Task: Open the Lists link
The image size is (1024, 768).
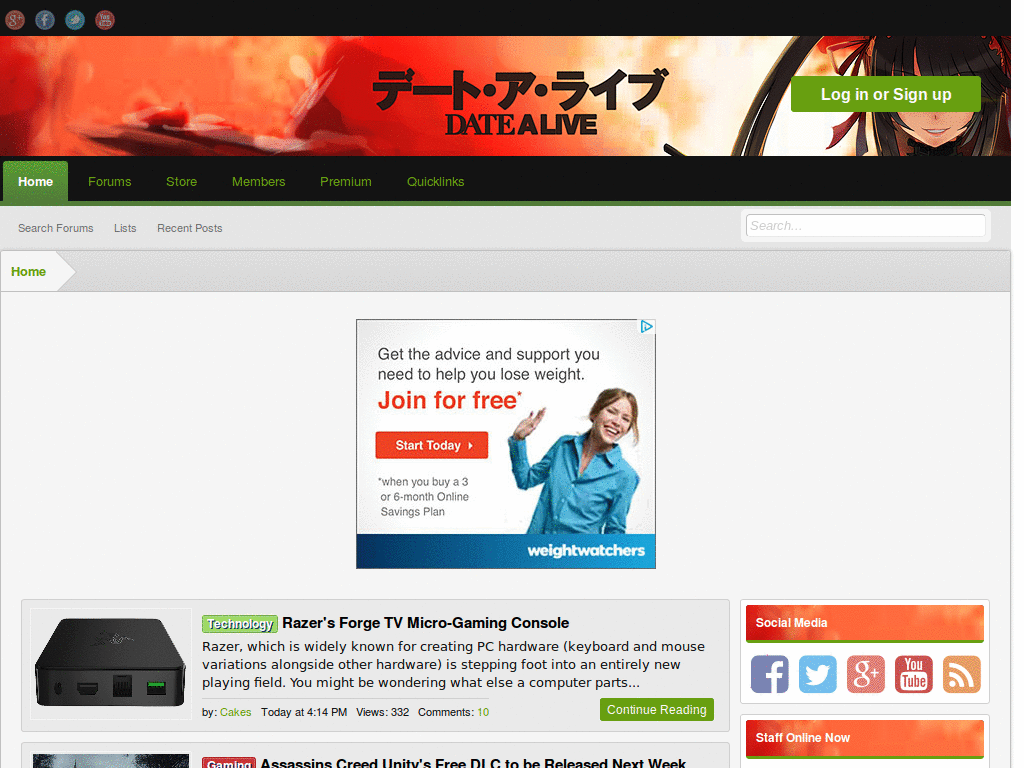Action: 125,228
